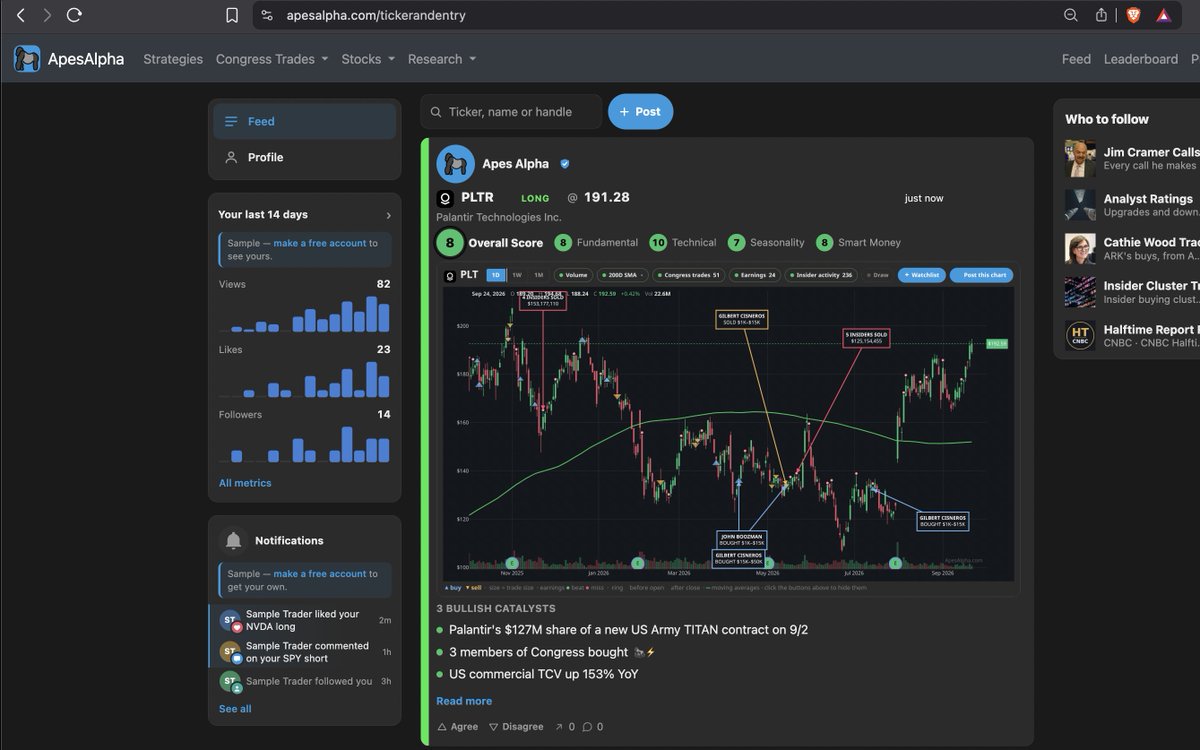Open Halftime Report CNBC avatar
This screenshot has width=1200, height=750.
(x=1080, y=335)
